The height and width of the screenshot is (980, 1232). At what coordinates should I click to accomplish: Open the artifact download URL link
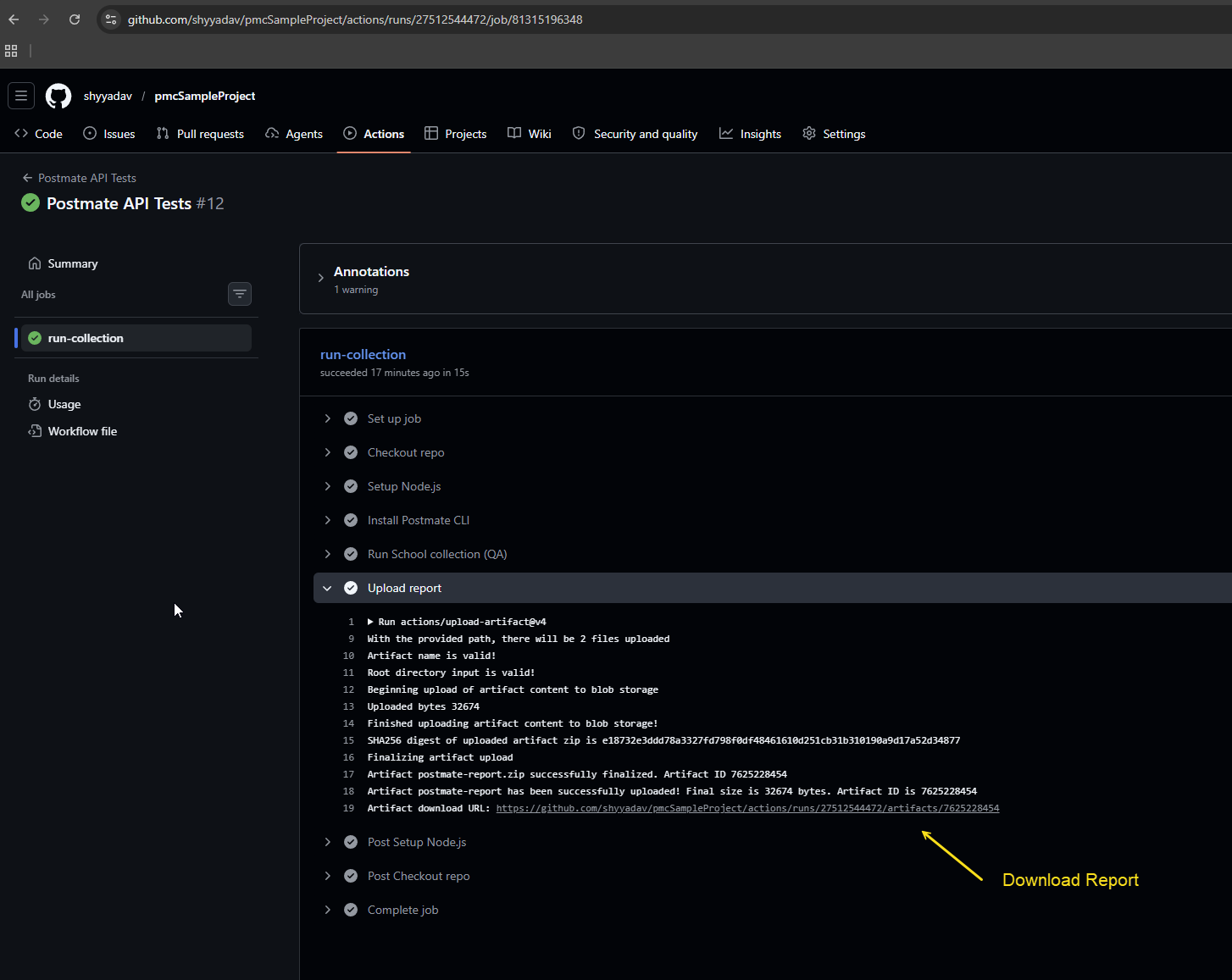point(747,808)
